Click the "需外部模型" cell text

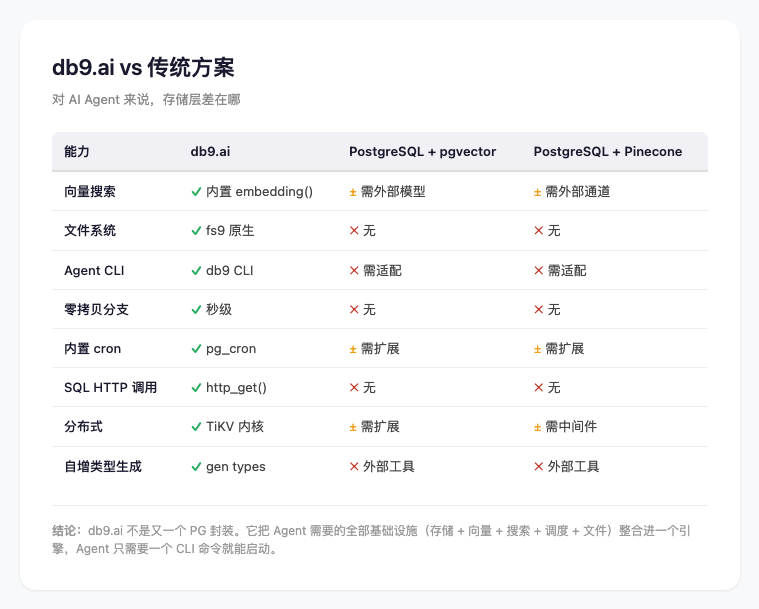tap(393, 192)
